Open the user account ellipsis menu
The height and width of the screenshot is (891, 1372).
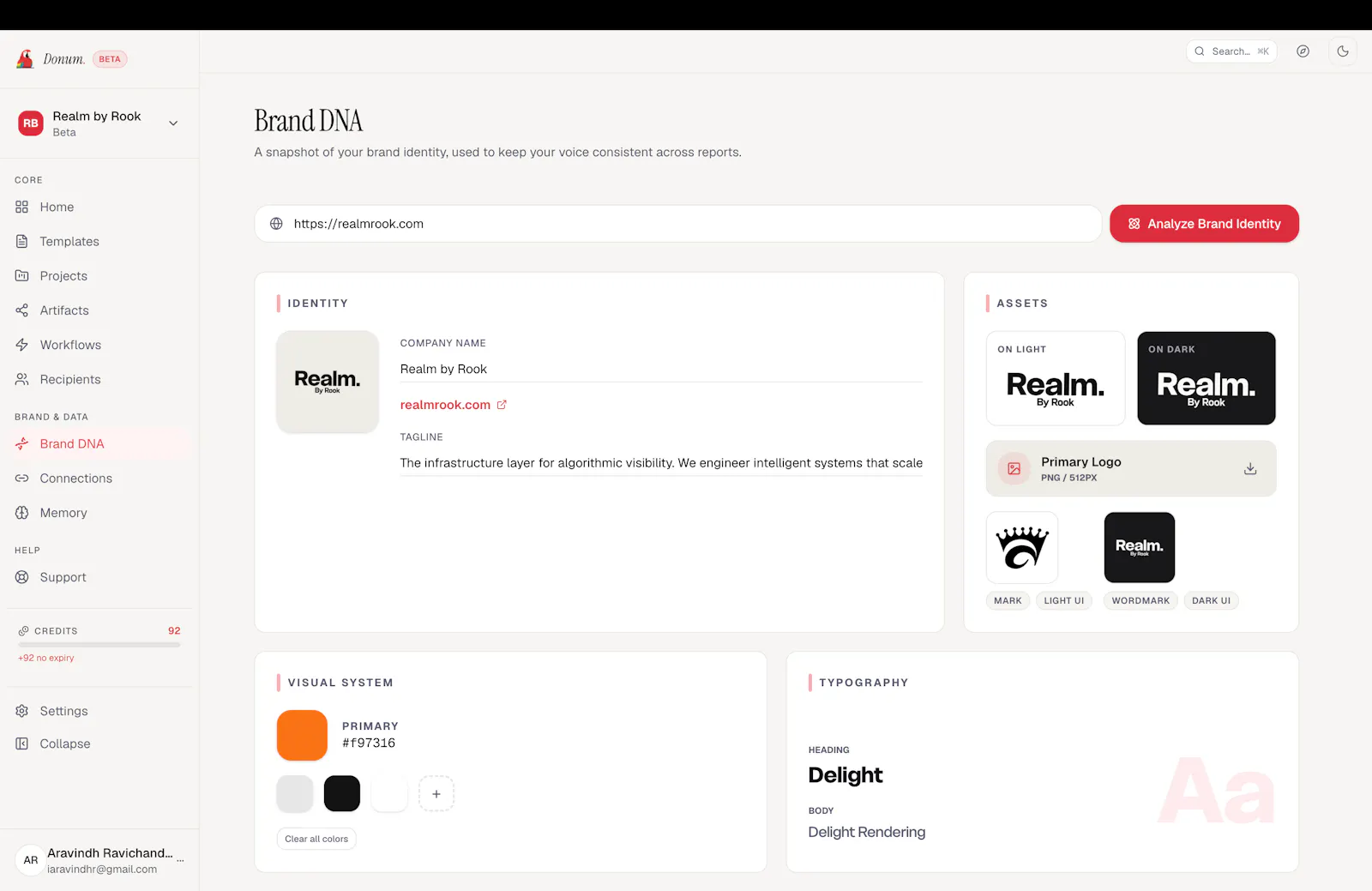point(180,859)
